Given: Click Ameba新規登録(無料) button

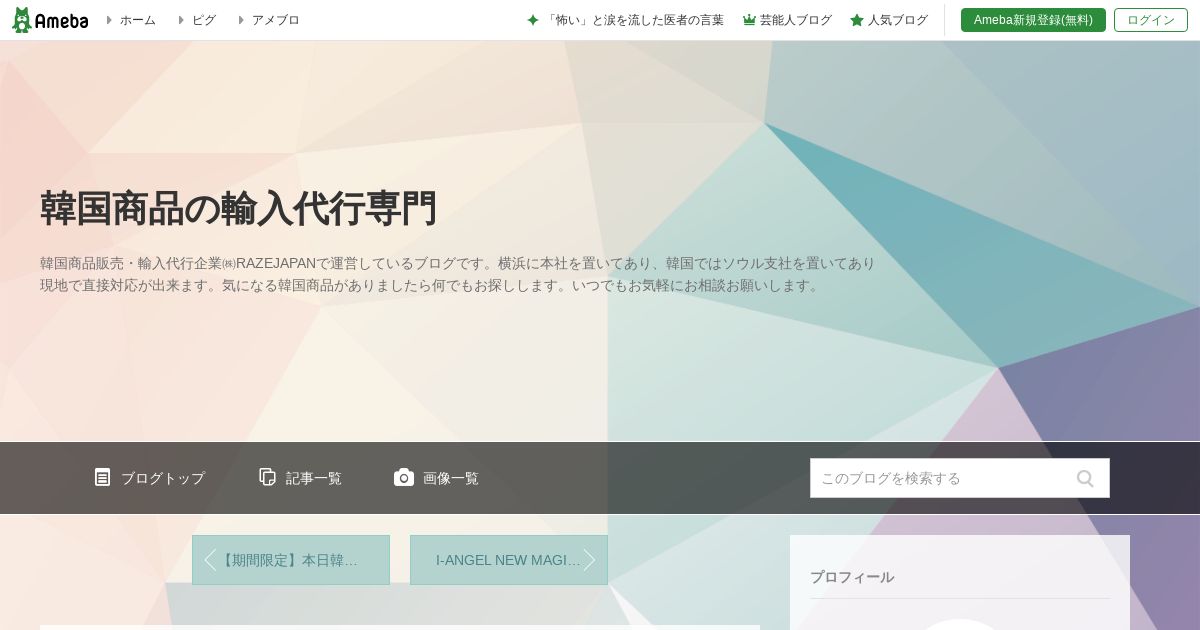Looking at the screenshot, I should click(1033, 20).
